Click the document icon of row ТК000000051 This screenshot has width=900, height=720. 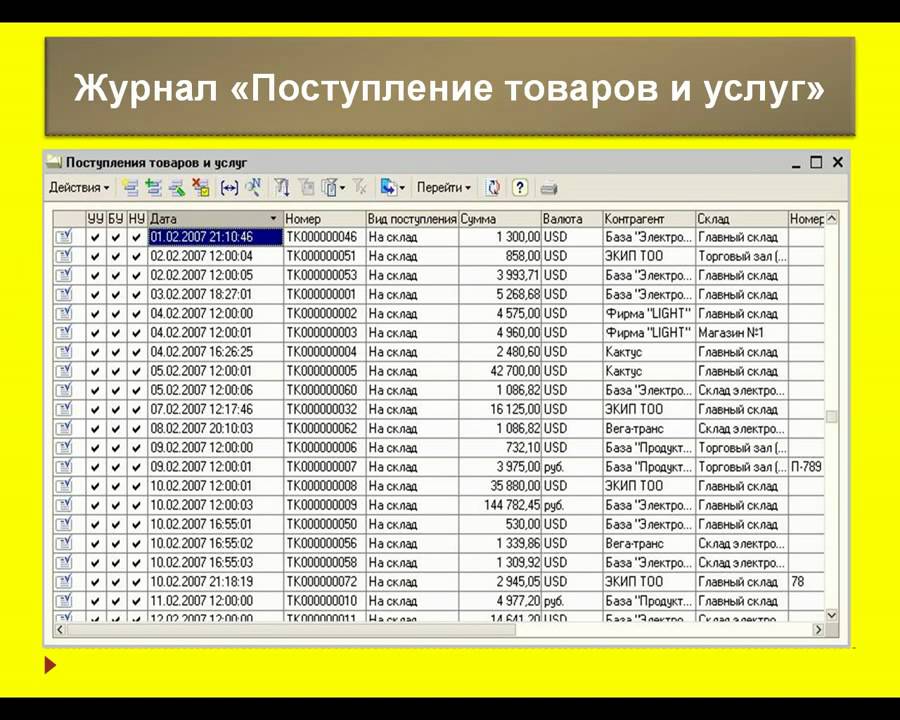tap(64, 256)
